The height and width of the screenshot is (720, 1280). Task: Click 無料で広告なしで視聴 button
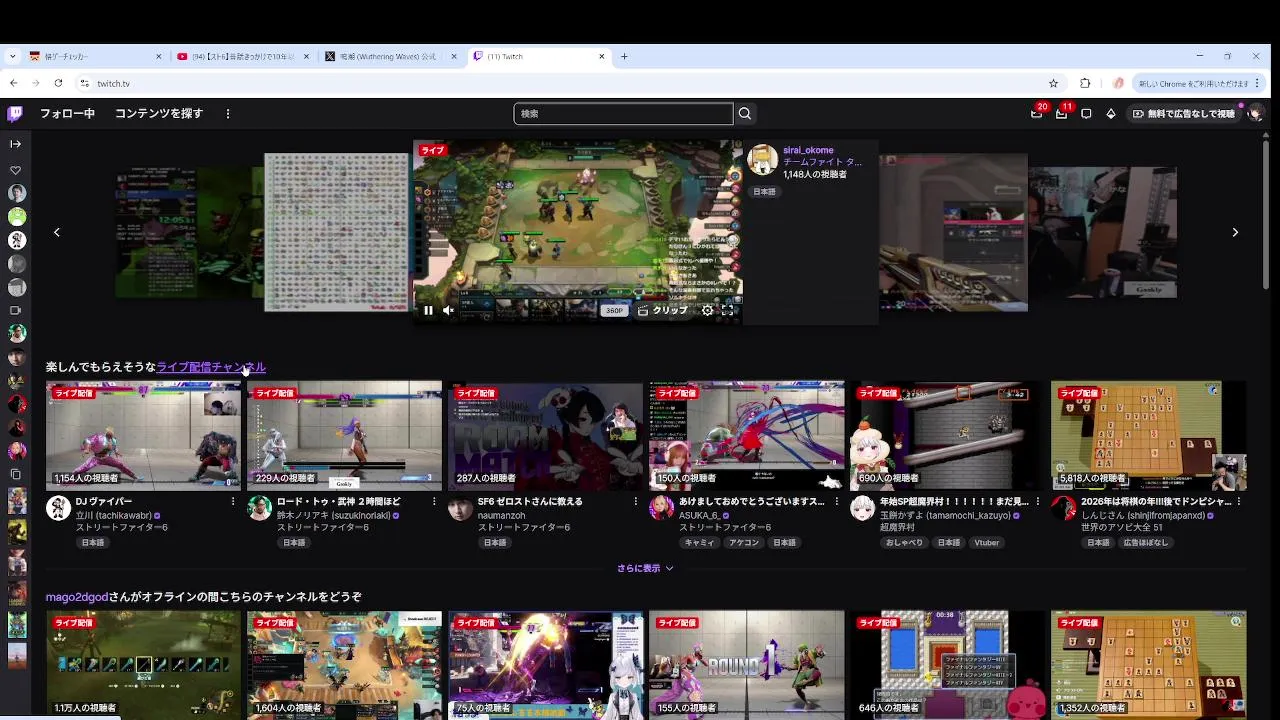click(1183, 114)
